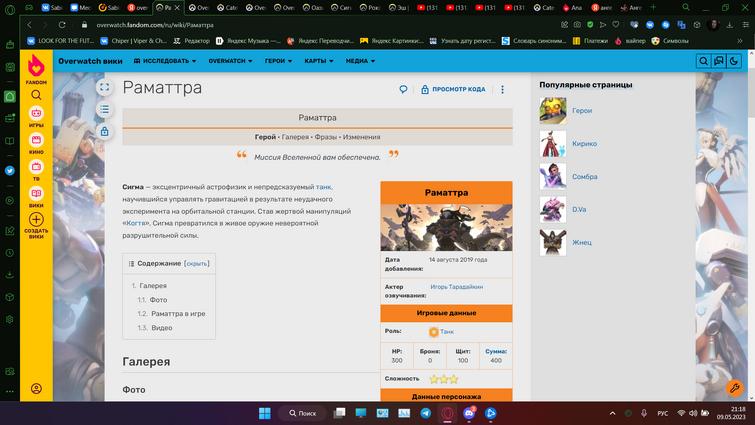This screenshot has height=425, width=755.
Task: Open Discord from the taskbar
Action: pos(469,413)
